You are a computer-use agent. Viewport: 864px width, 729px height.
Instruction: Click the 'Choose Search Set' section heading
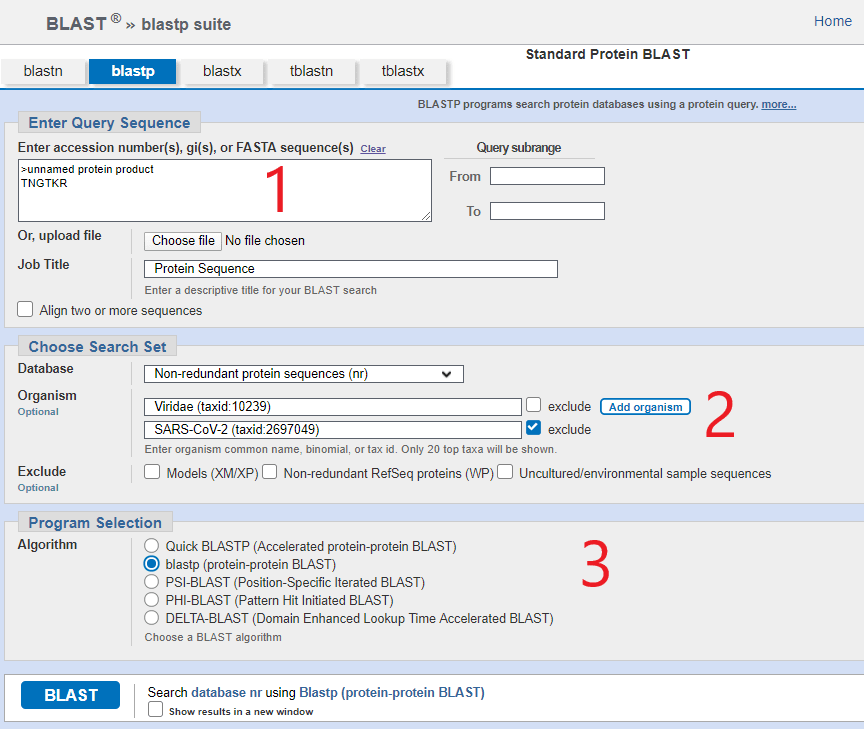click(98, 347)
